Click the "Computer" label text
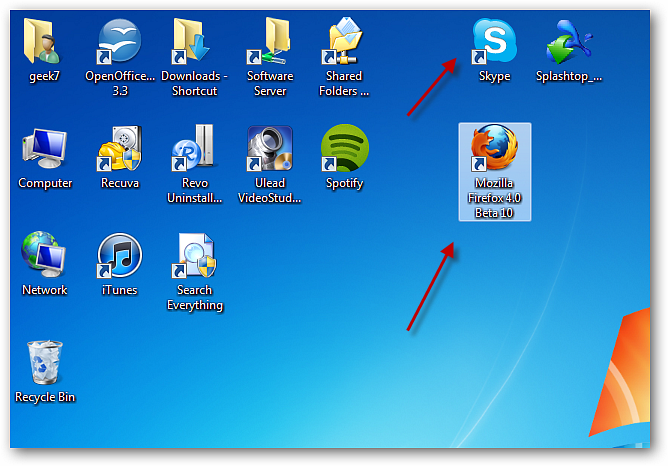Viewport: 668px width, 466px height. click(x=45, y=183)
